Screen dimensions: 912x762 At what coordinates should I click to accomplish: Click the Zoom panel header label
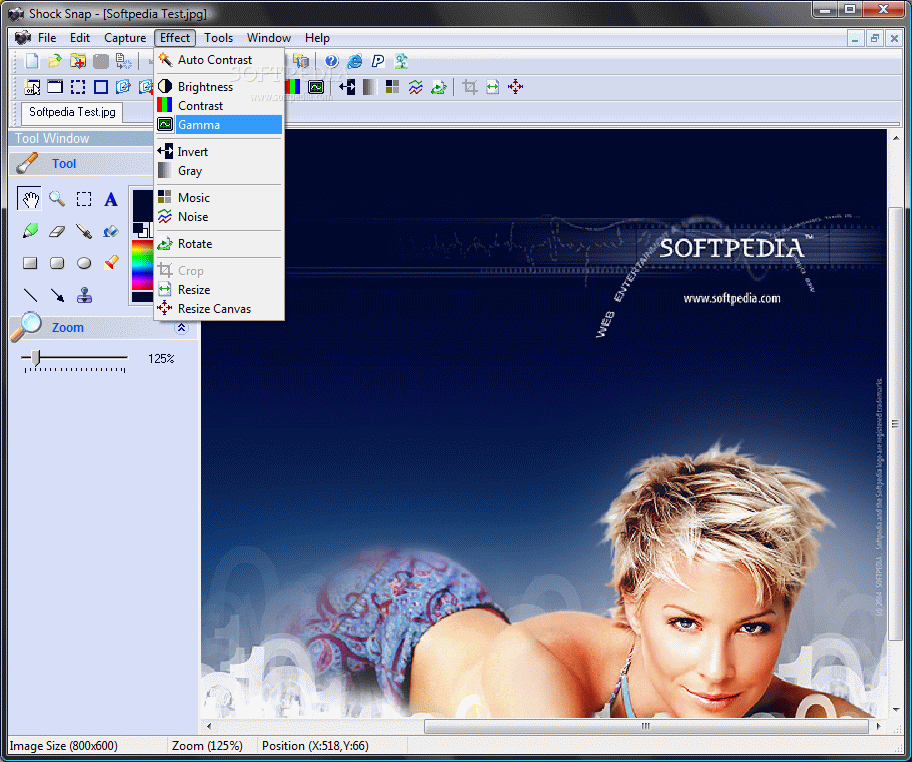pos(67,328)
